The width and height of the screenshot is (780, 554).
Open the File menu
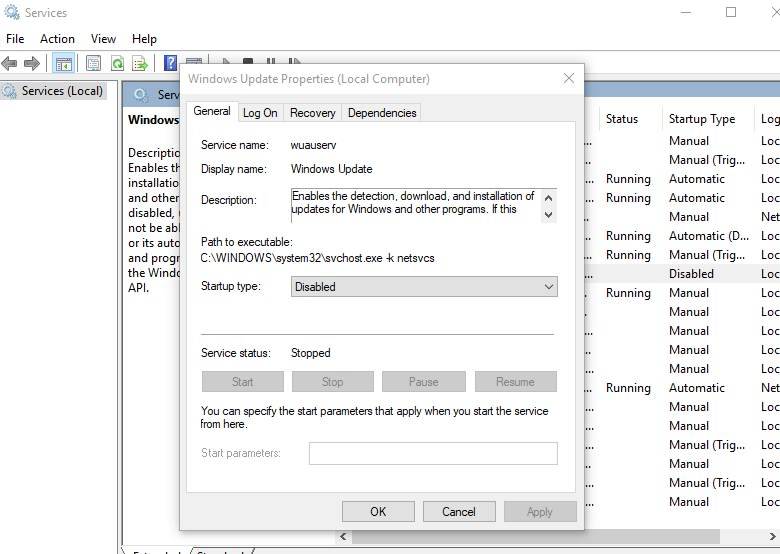pos(15,39)
